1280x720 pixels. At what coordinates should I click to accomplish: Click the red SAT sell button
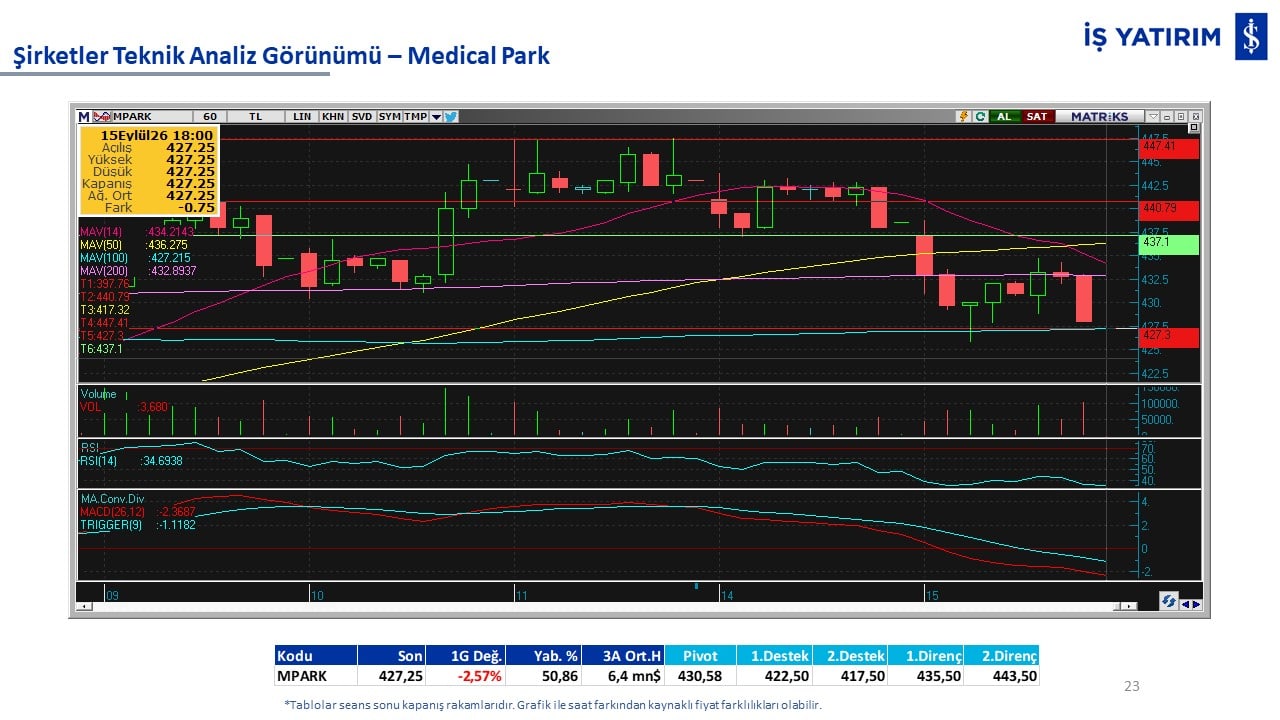1037,116
